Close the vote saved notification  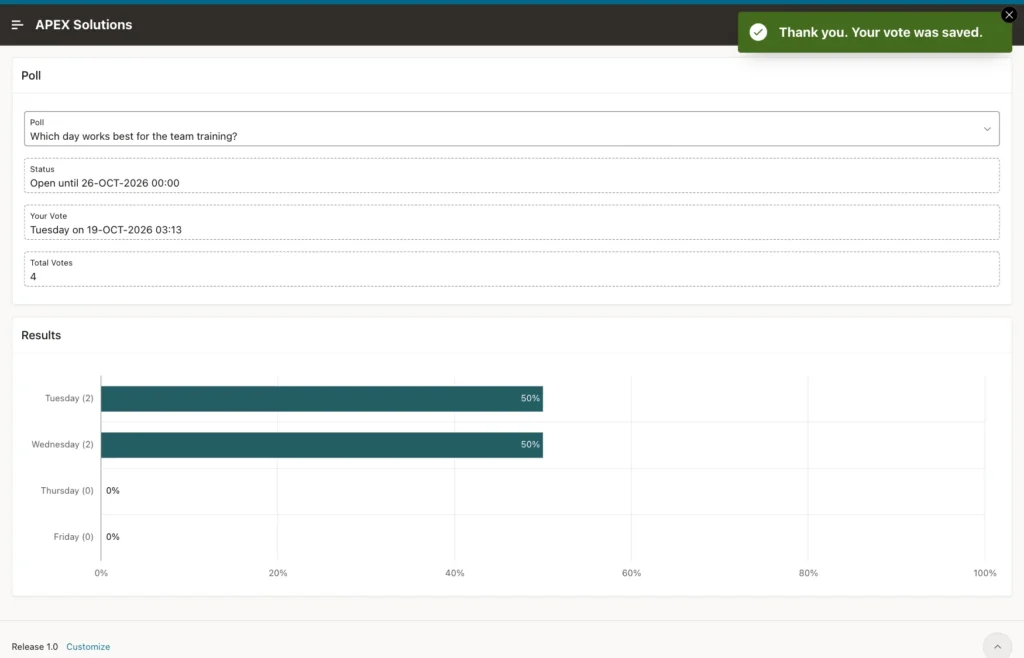click(1008, 15)
